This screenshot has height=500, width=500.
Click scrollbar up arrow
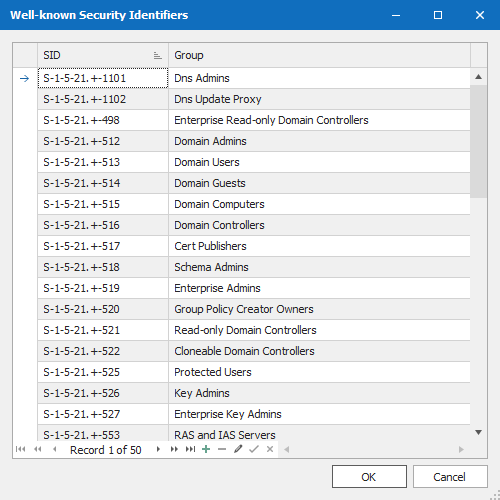click(x=479, y=77)
